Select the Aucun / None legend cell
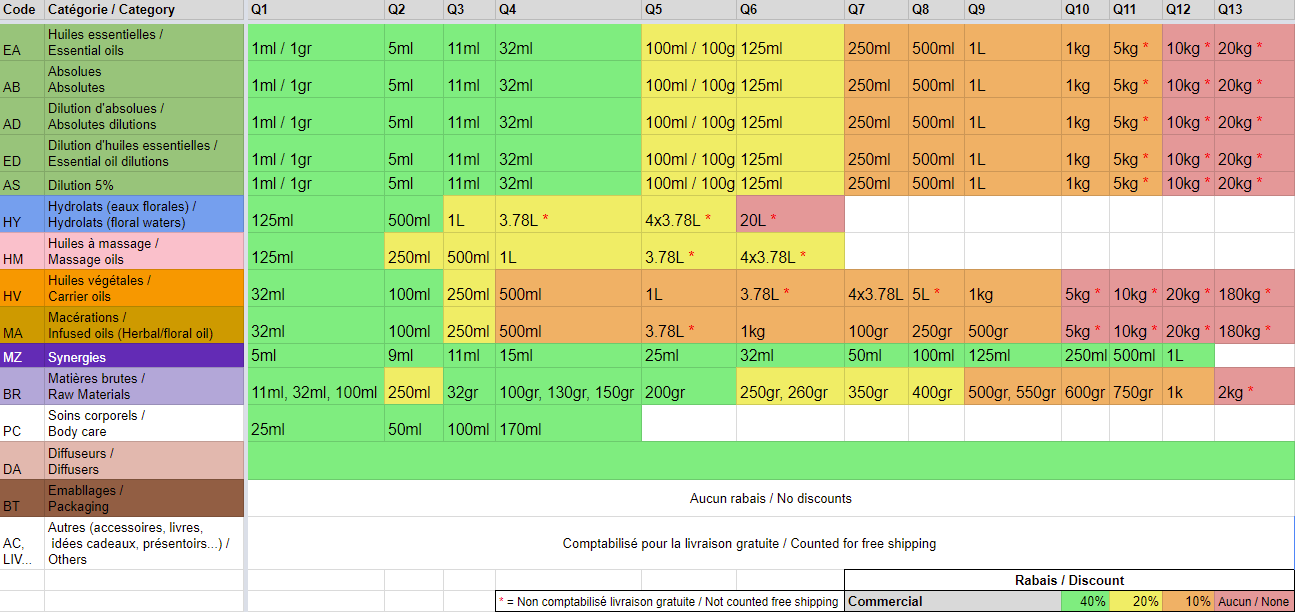 (1254, 601)
